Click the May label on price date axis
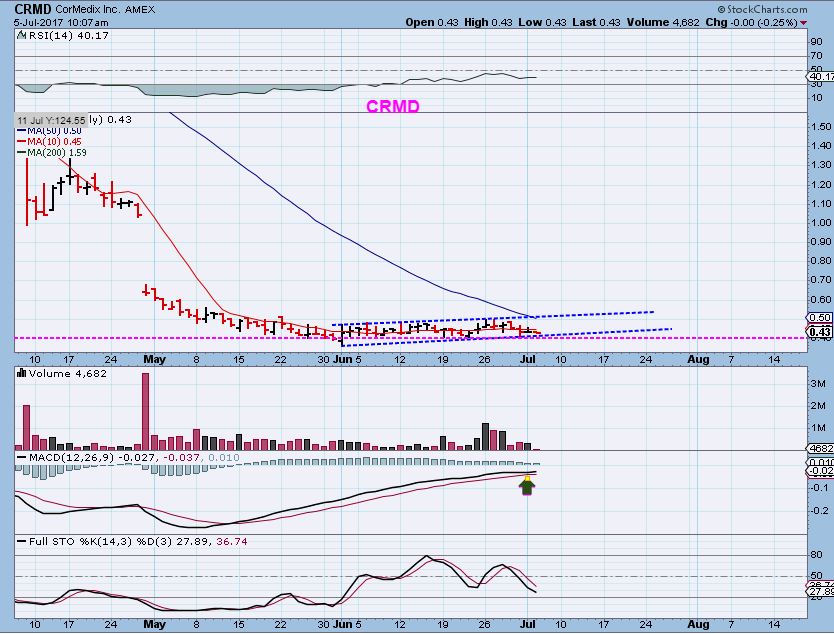This screenshot has height=634, width=834. (x=154, y=360)
